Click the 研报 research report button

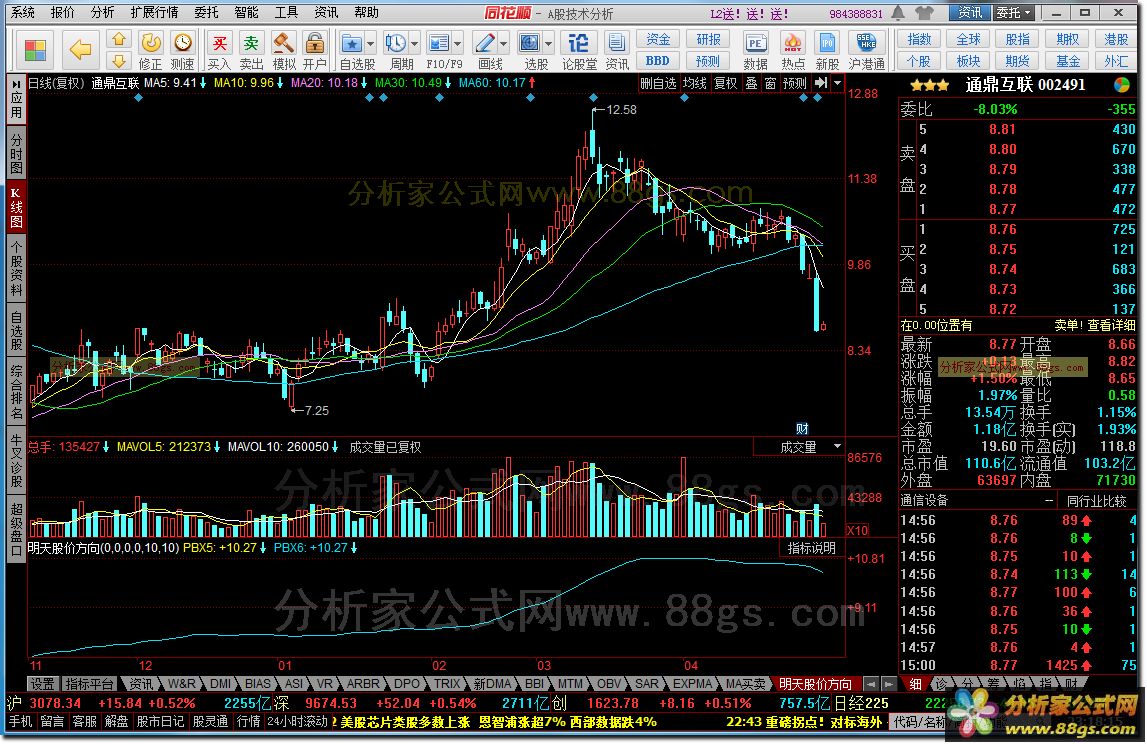707,40
